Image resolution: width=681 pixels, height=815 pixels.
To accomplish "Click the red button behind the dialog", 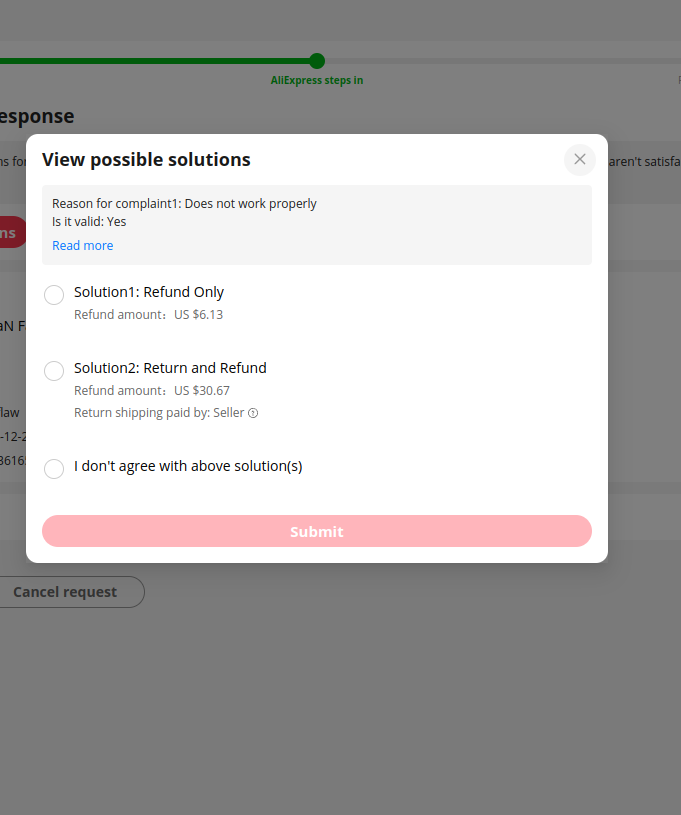I will click(x=13, y=232).
